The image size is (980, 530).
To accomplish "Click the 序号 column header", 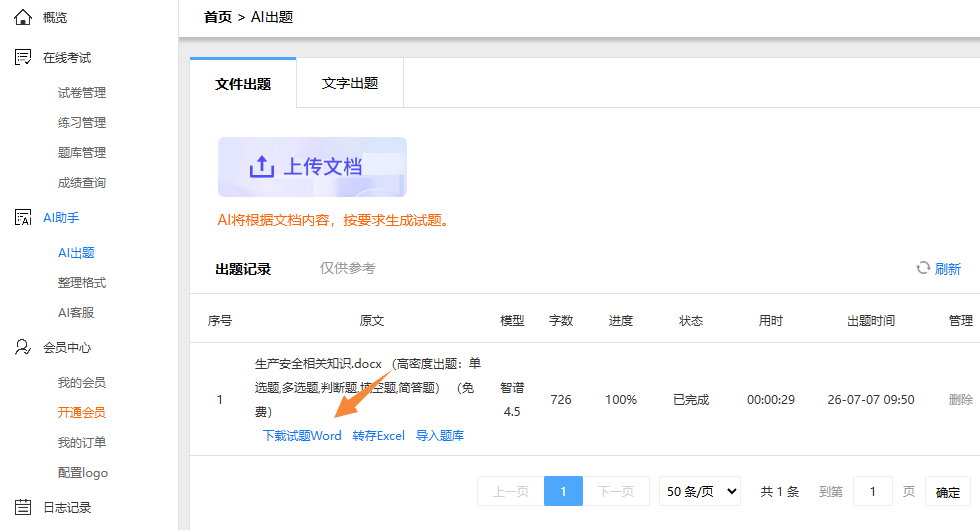I will click(x=219, y=321).
